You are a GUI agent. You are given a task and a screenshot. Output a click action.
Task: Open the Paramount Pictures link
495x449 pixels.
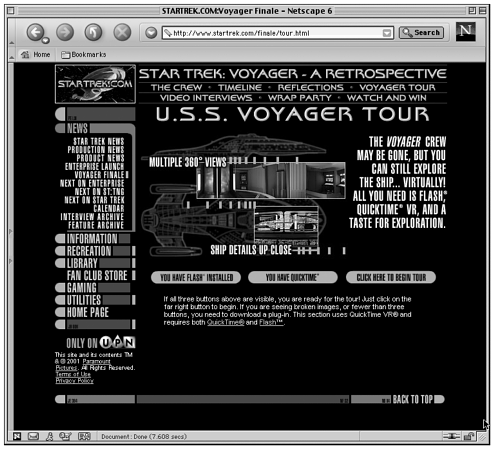(x=96, y=361)
